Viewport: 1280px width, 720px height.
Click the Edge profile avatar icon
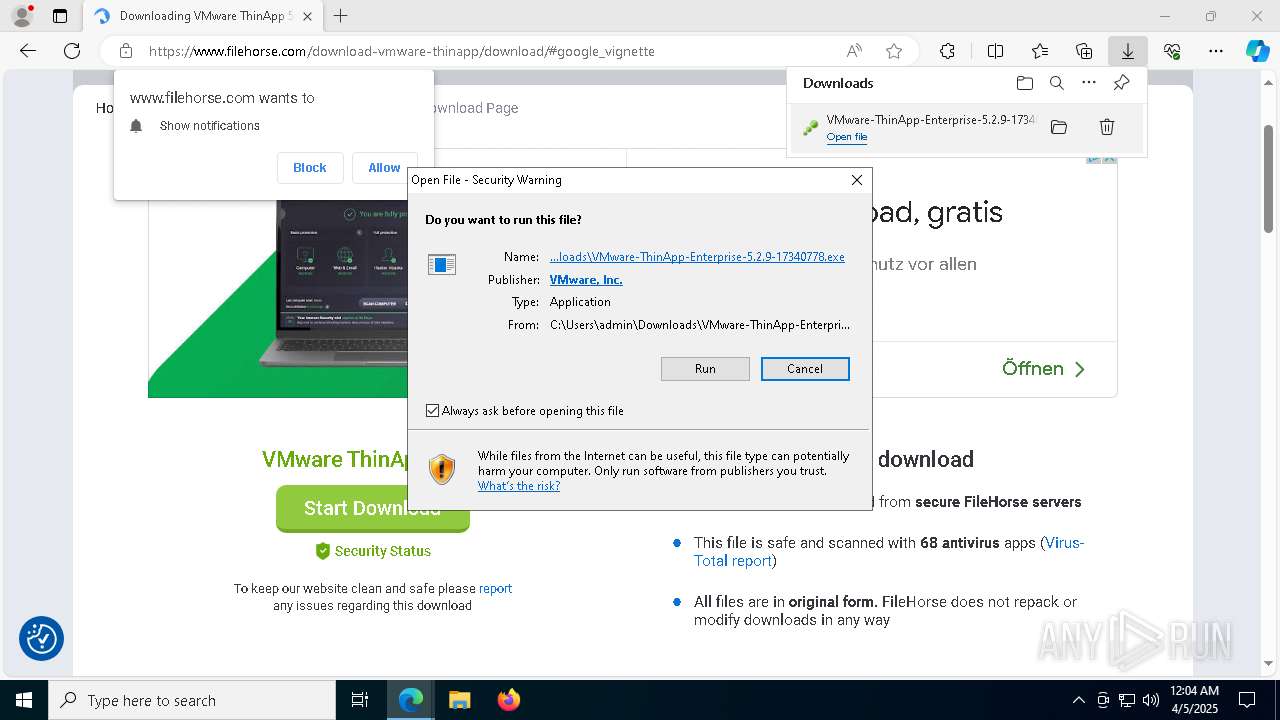(x=22, y=16)
